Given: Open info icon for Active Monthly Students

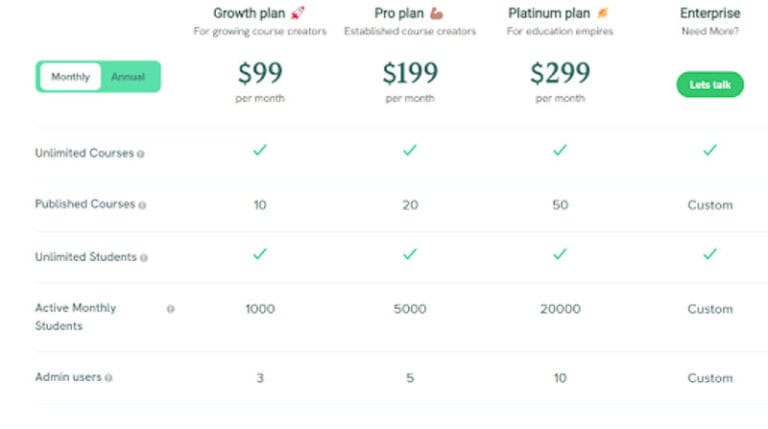Looking at the screenshot, I should pyautogui.click(x=170, y=309).
